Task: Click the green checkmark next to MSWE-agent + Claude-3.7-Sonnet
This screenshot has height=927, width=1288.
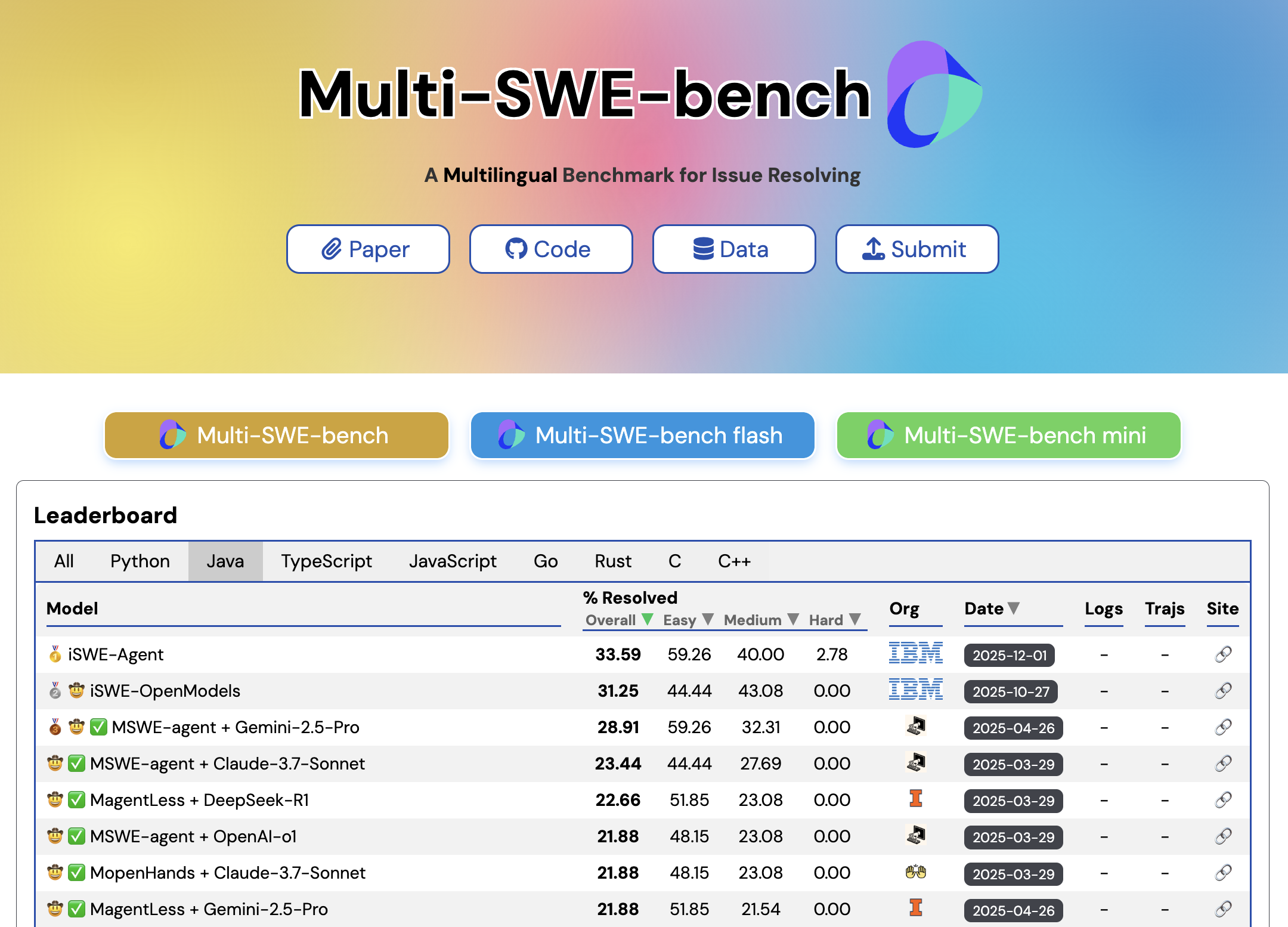Action: [76, 764]
